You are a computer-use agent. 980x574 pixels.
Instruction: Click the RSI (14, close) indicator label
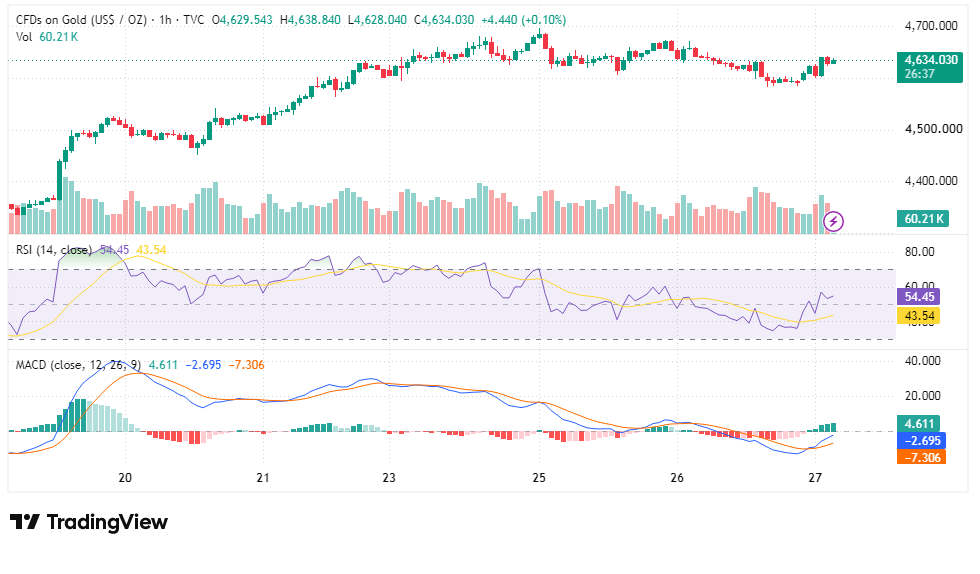coord(54,250)
